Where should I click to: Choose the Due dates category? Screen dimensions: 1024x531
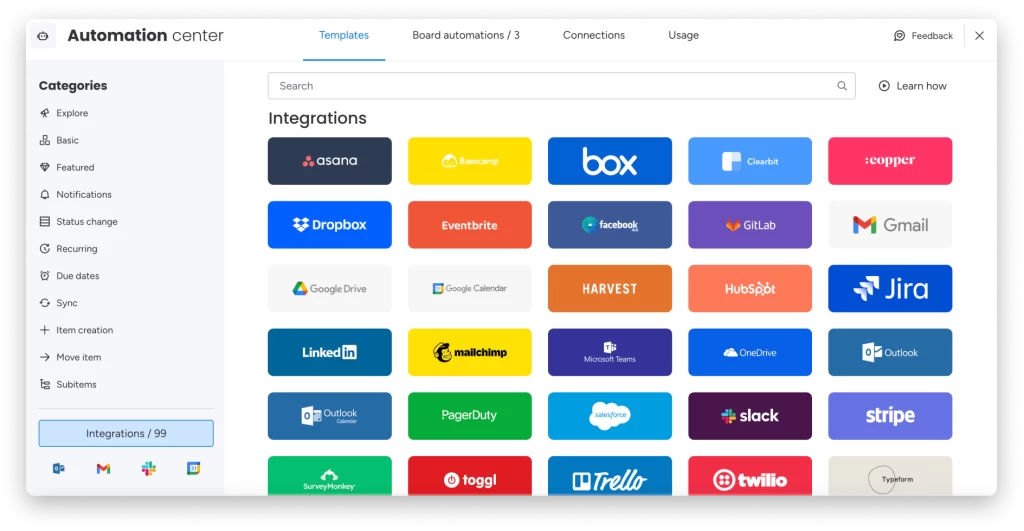[69, 276]
